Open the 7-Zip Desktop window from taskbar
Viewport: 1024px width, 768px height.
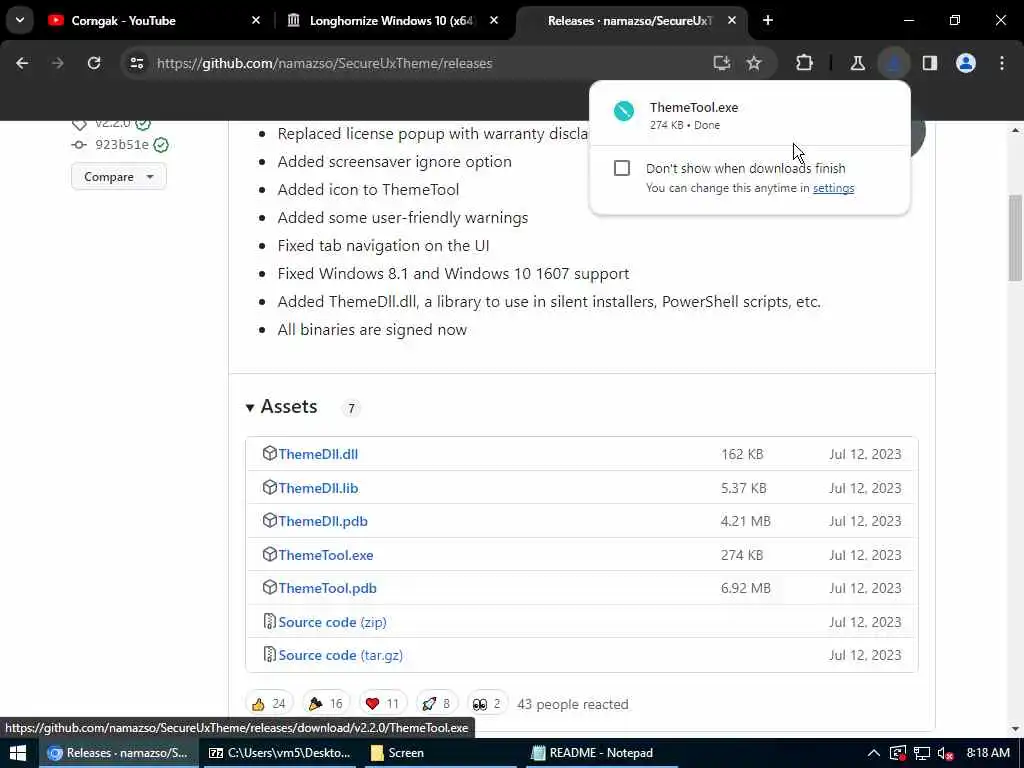280,753
